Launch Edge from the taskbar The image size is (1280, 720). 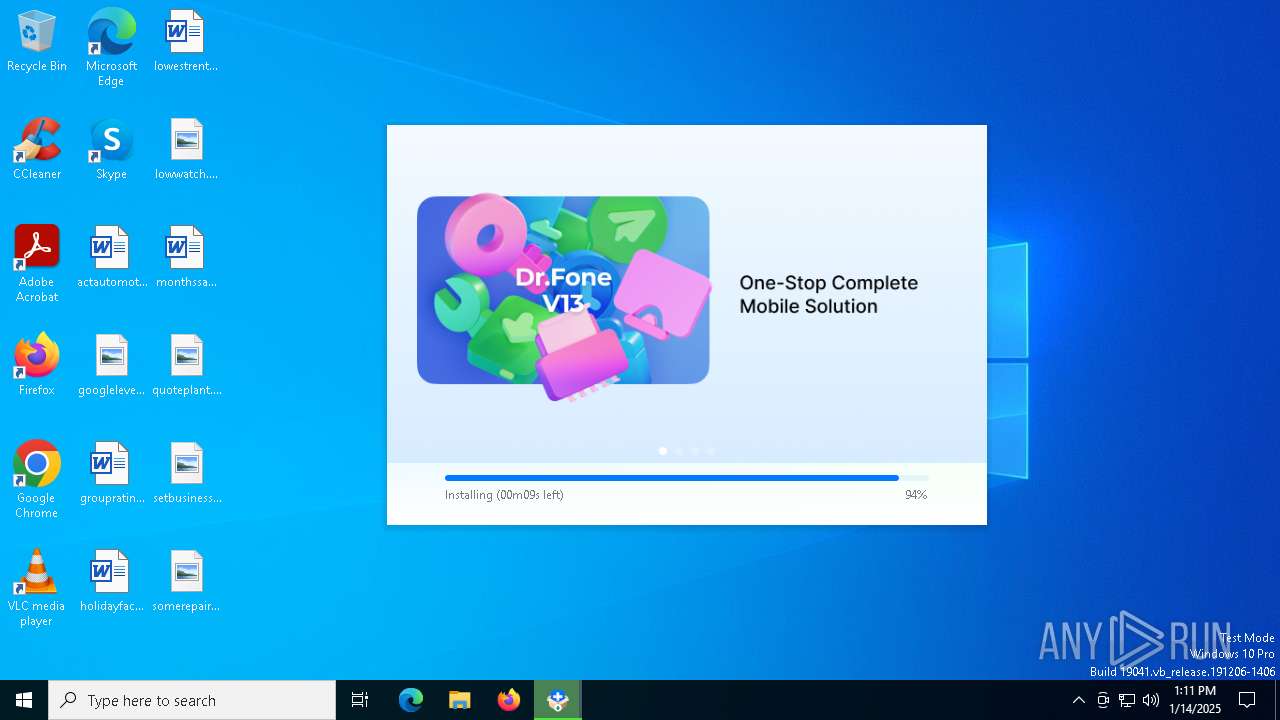click(411, 700)
